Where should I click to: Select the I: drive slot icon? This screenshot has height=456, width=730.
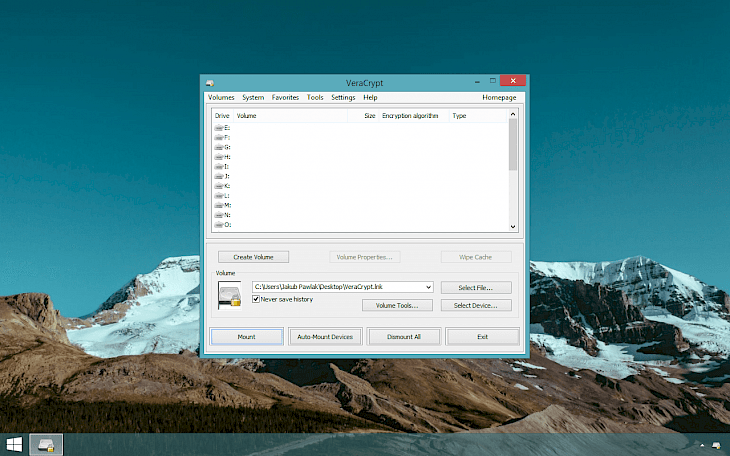[x=219, y=166]
